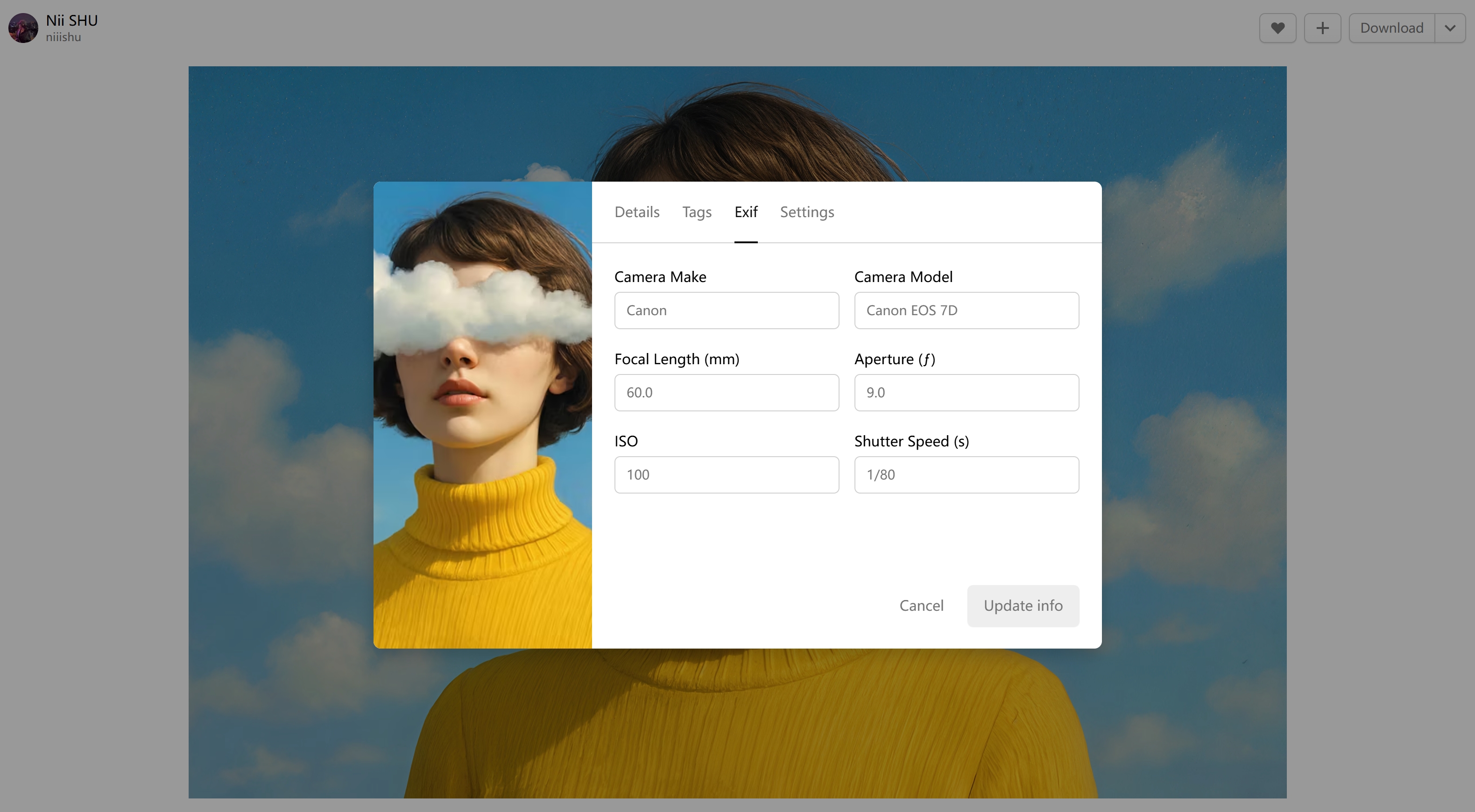1475x812 pixels.
Task: Click the ISO input field
Action: [x=727, y=475]
